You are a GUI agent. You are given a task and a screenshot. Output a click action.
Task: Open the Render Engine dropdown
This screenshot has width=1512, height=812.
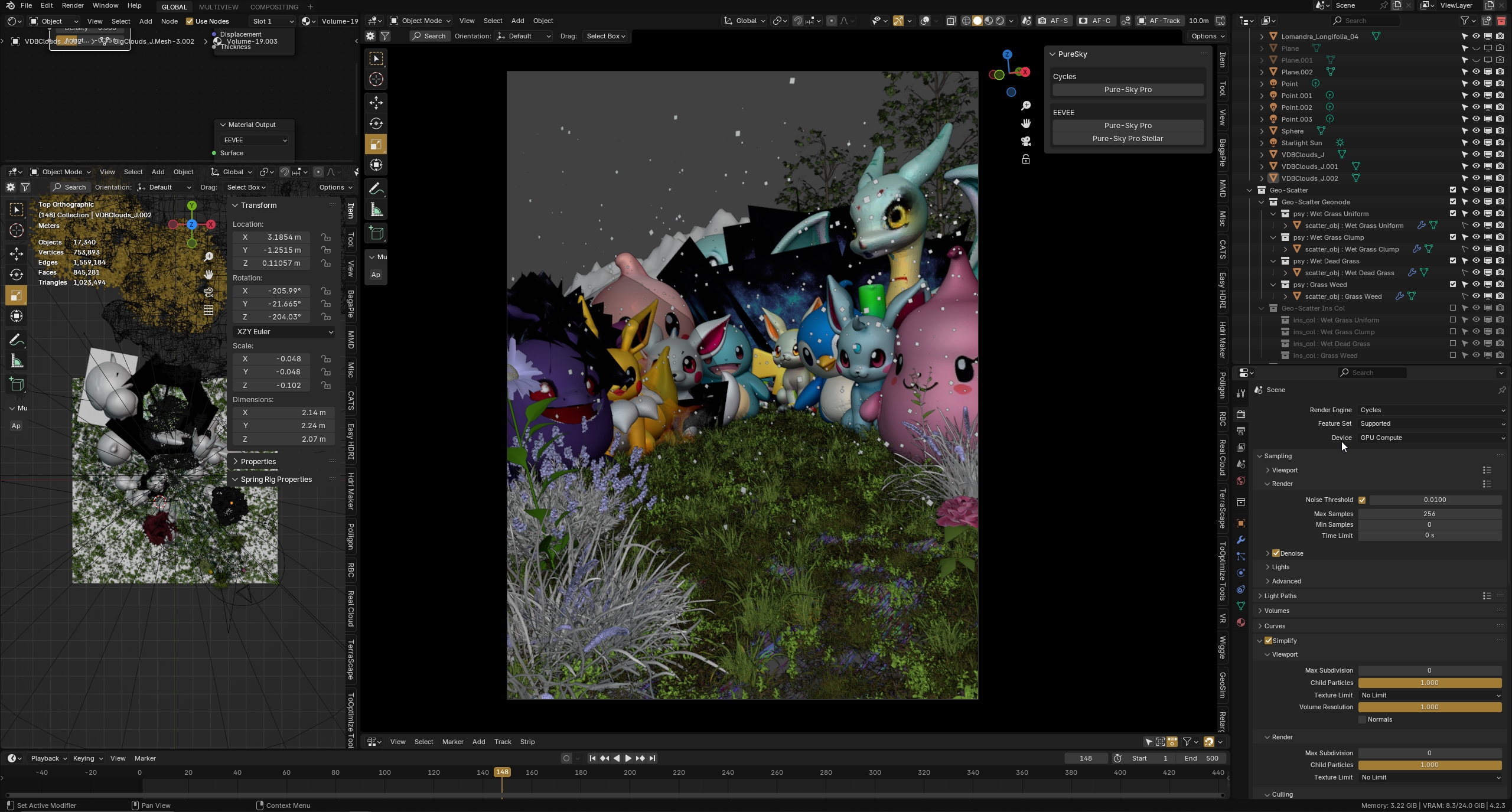pos(1432,410)
